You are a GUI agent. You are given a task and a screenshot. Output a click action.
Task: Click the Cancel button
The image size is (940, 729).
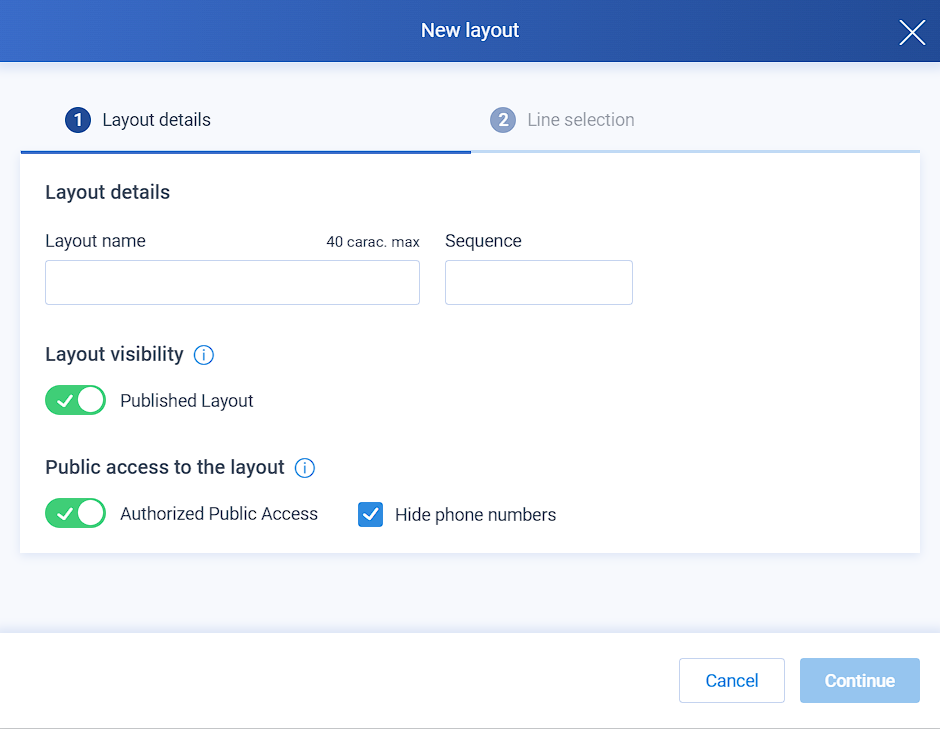731,680
